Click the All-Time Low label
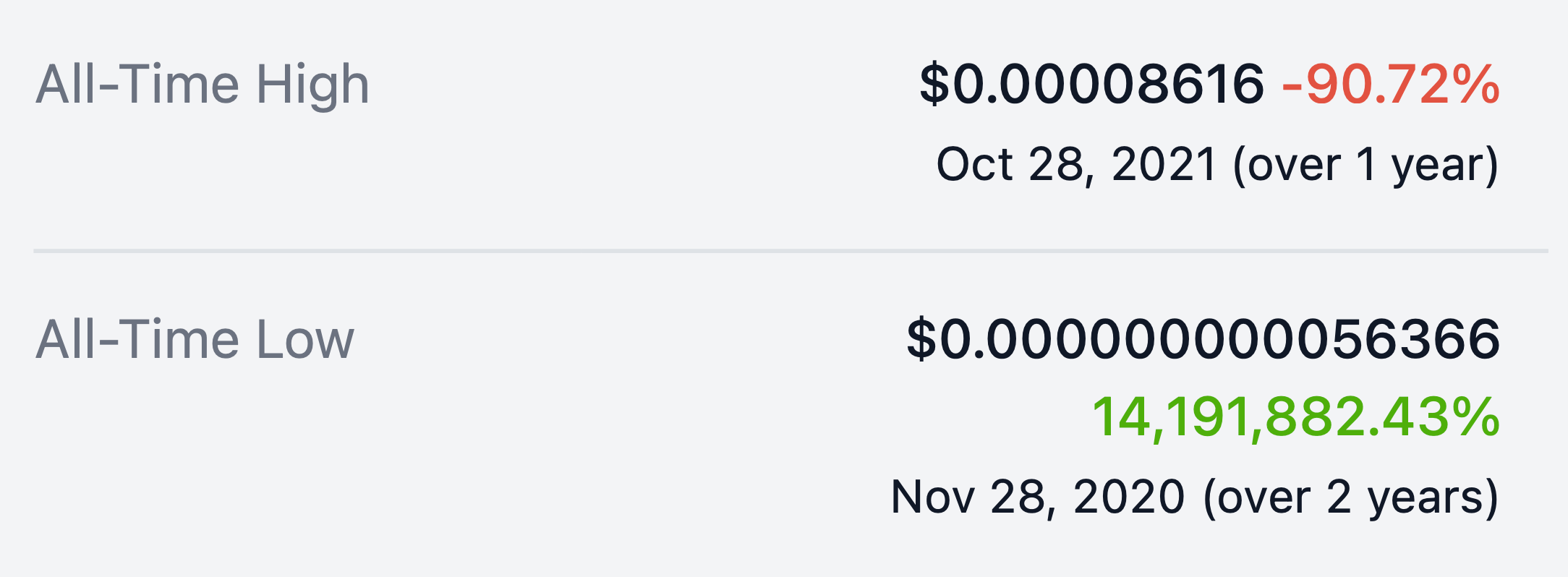This screenshot has height=577, width=1568. (x=195, y=339)
